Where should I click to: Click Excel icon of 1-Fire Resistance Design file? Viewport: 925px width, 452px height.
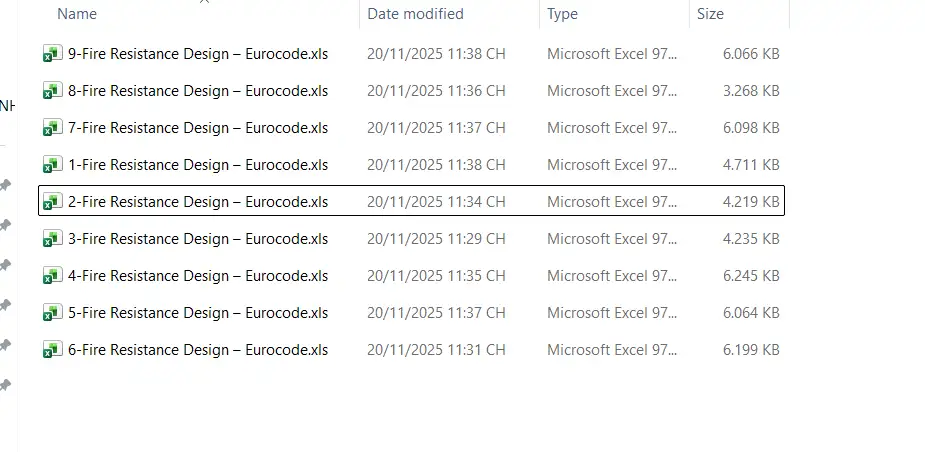53,165
